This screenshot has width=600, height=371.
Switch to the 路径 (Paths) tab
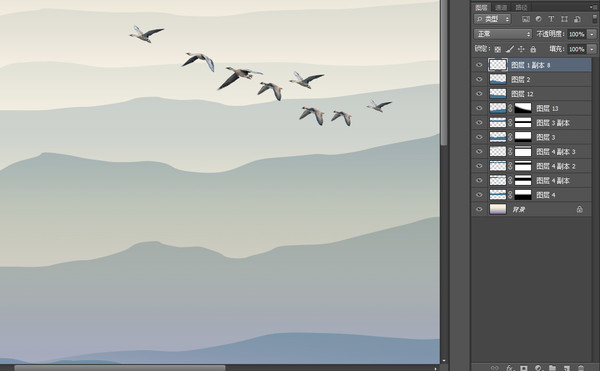[521, 7]
